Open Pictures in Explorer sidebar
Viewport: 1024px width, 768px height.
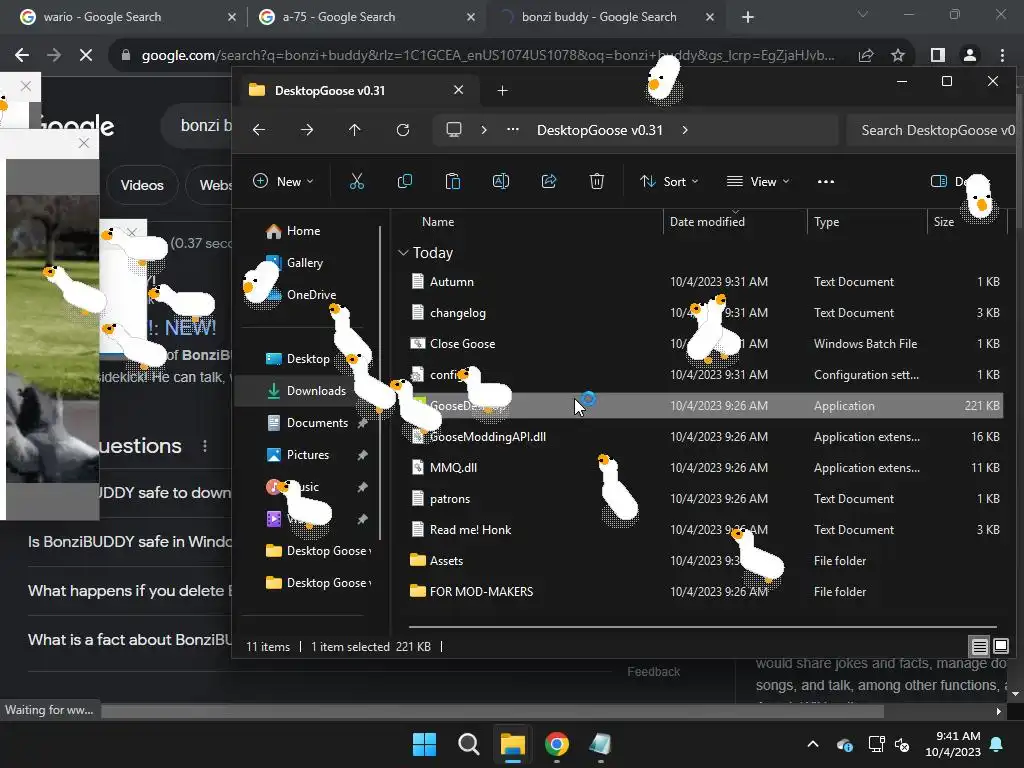tap(308, 455)
